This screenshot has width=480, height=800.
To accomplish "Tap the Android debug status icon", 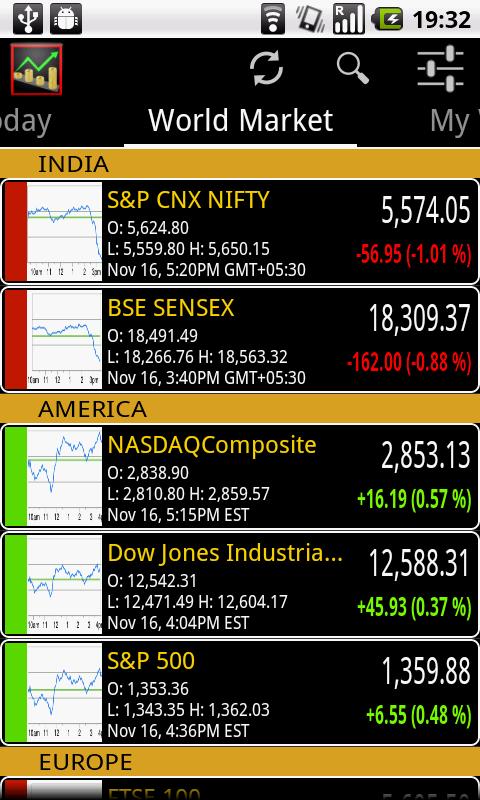I will click(x=66, y=19).
